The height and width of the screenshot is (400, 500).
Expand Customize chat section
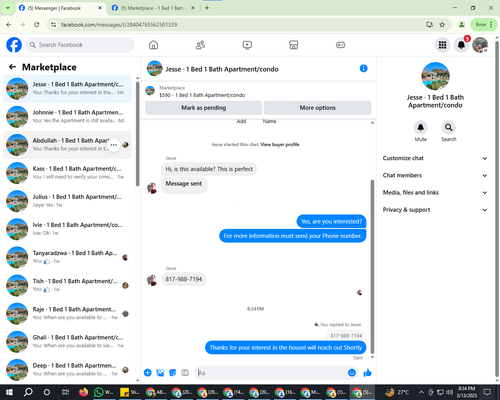click(x=435, y=158)
